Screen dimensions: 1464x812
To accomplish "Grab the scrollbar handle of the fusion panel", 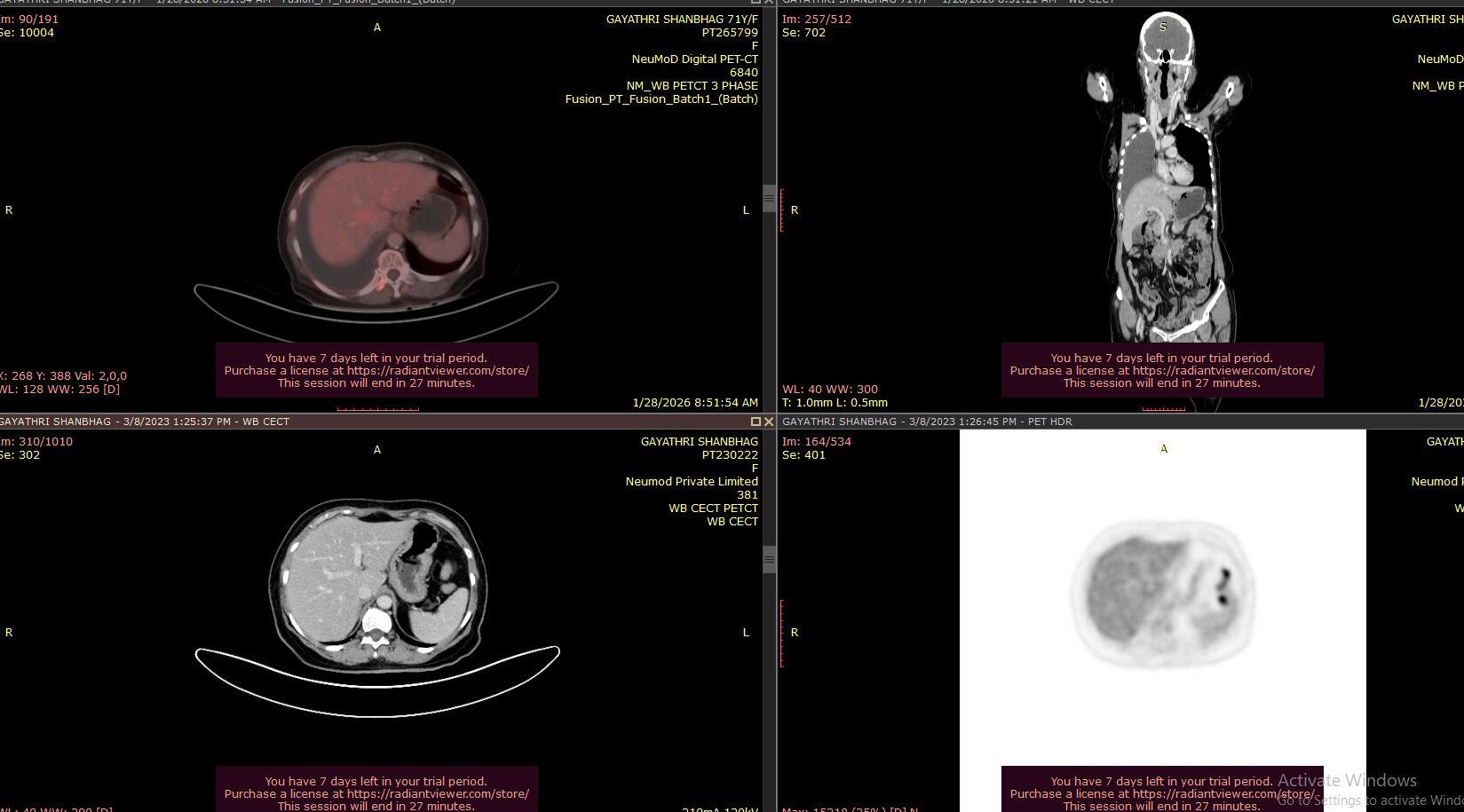I will pyautogui.click(x=770, y=198).
